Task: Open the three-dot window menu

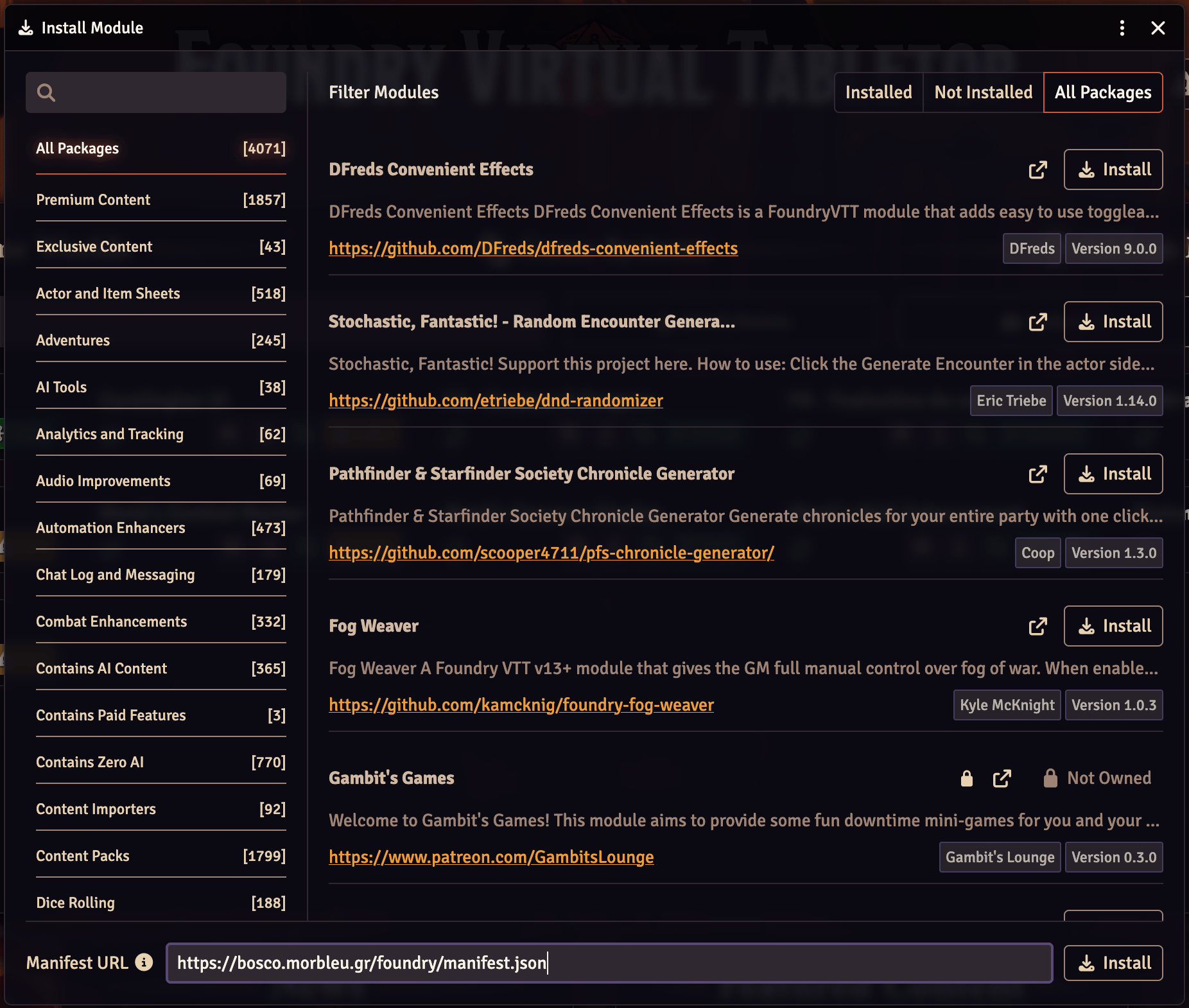Action: point(1122,28)
